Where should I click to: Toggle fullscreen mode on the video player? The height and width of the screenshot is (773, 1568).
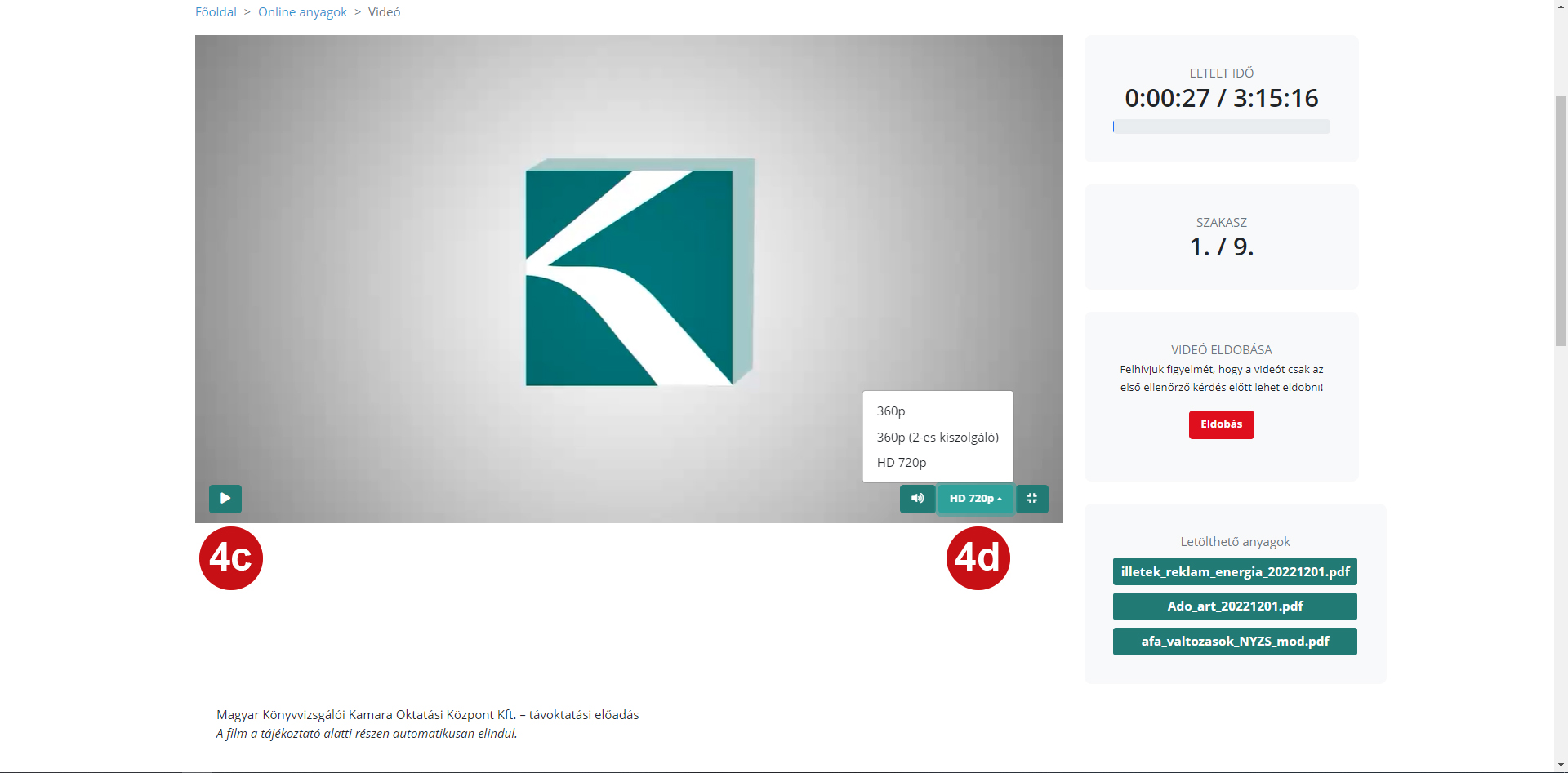(1031, 499)
